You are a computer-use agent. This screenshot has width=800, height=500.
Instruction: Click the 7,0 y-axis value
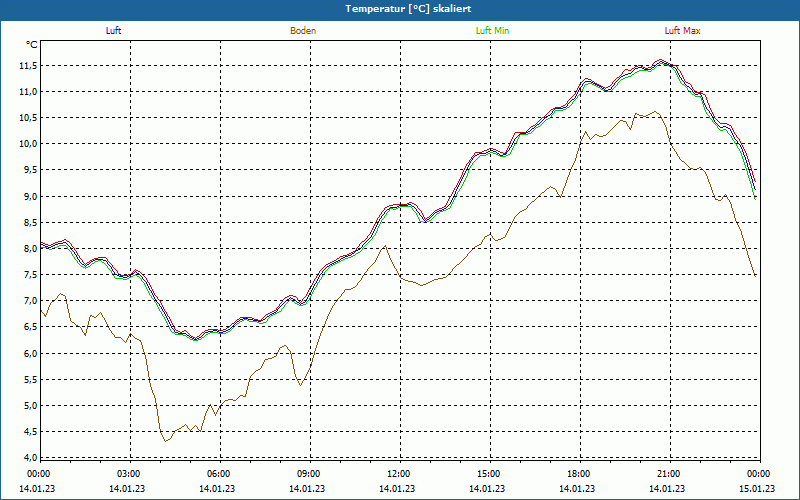tap(30, 301)
